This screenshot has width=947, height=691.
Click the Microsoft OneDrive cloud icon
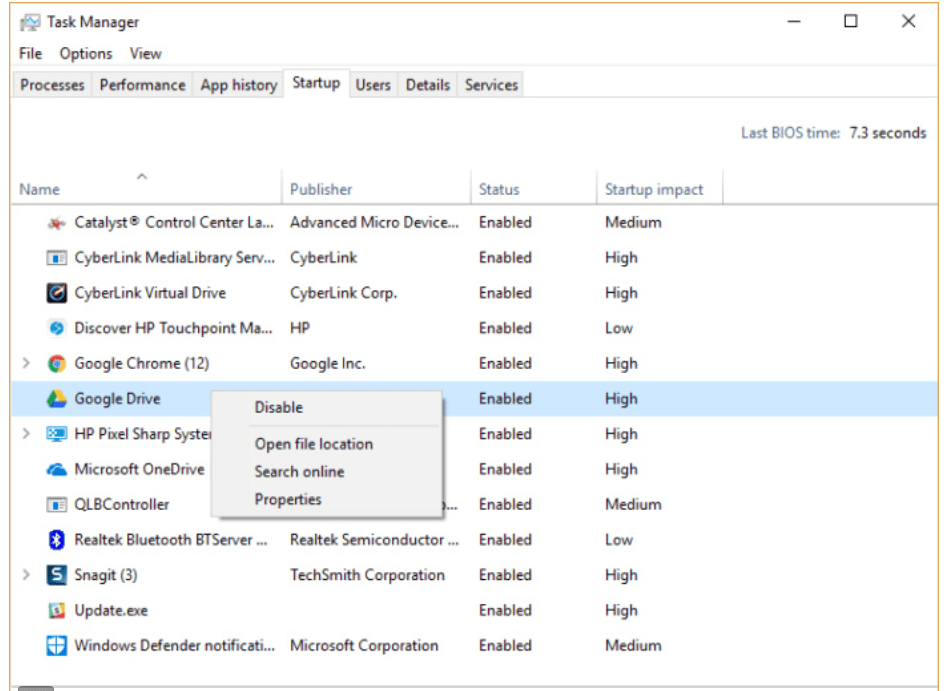coord(56,469)
